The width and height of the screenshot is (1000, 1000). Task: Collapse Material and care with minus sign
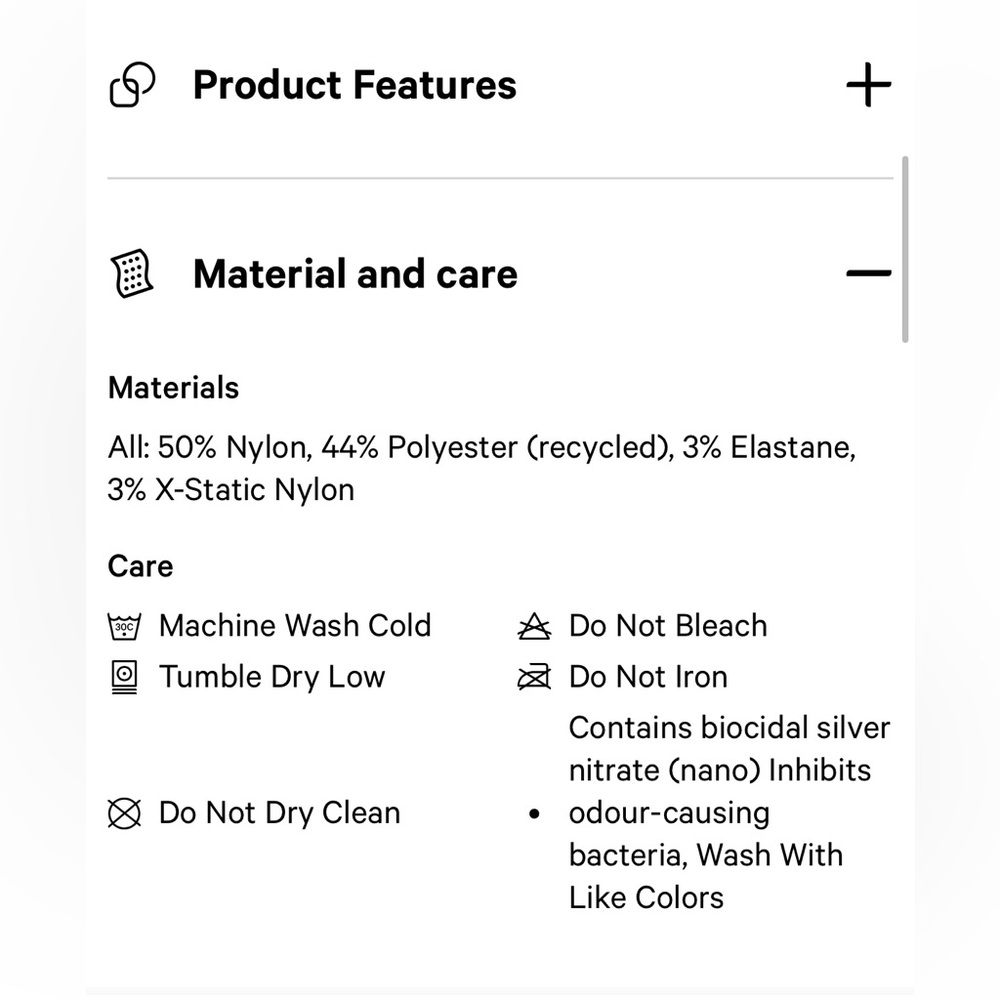[869, 273]
